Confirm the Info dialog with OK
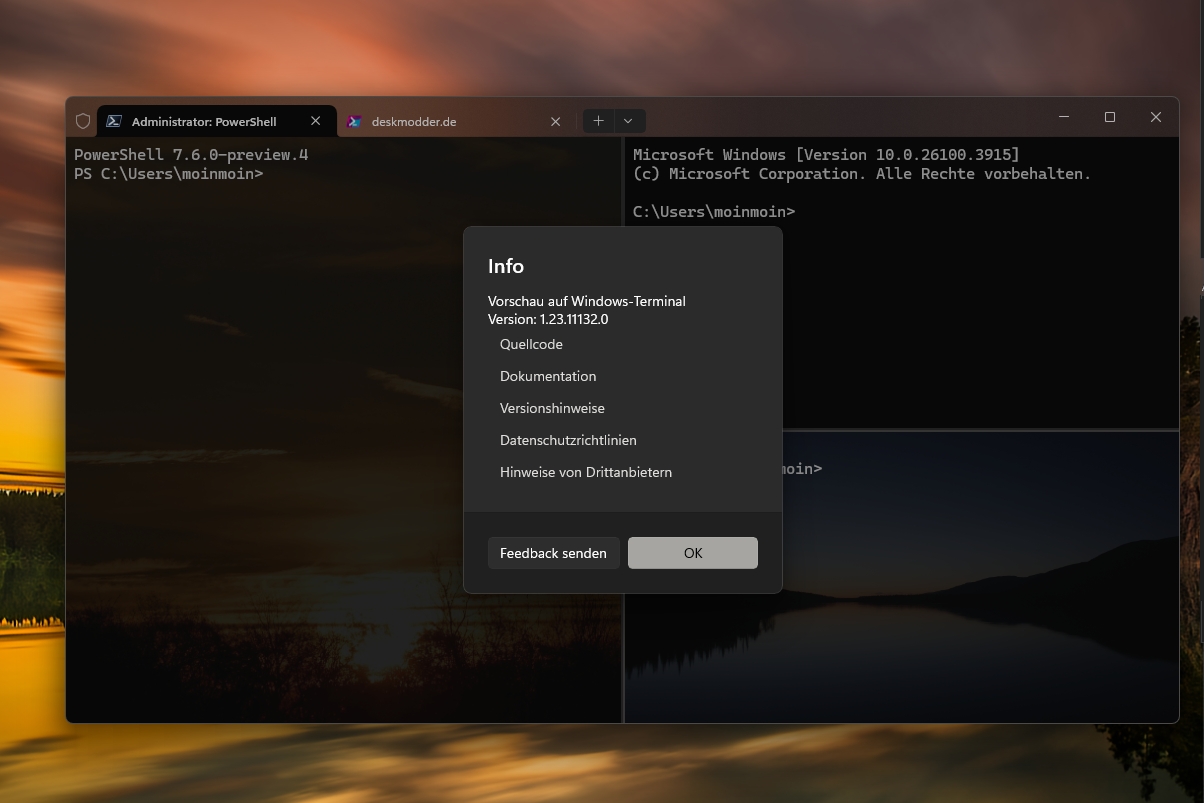 pyautogui.click(x=693, y=553)
